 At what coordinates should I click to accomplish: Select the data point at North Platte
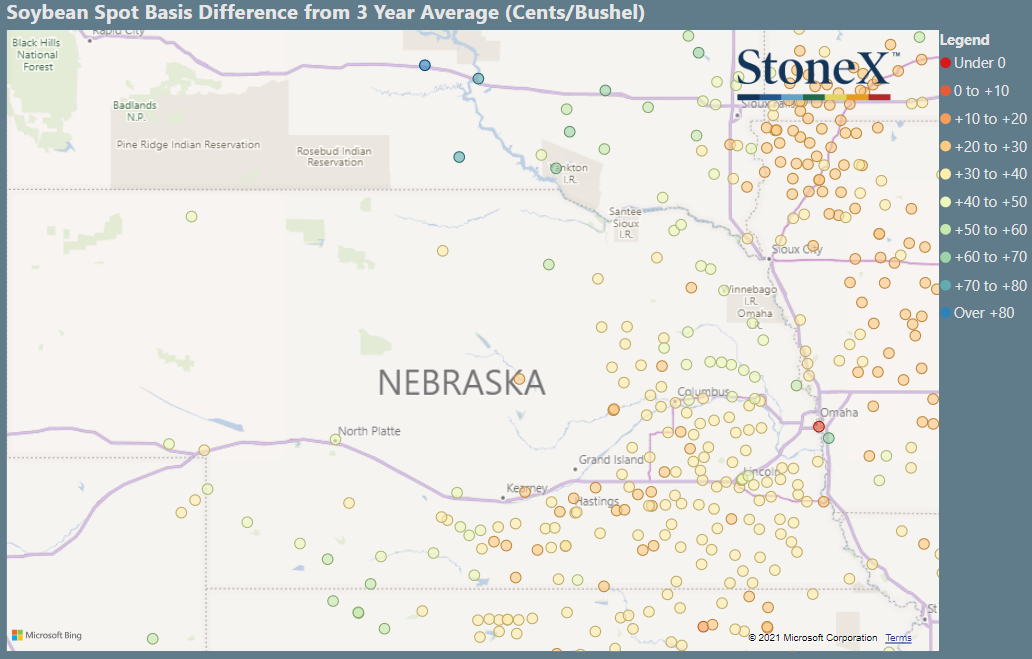coord(335,439)
